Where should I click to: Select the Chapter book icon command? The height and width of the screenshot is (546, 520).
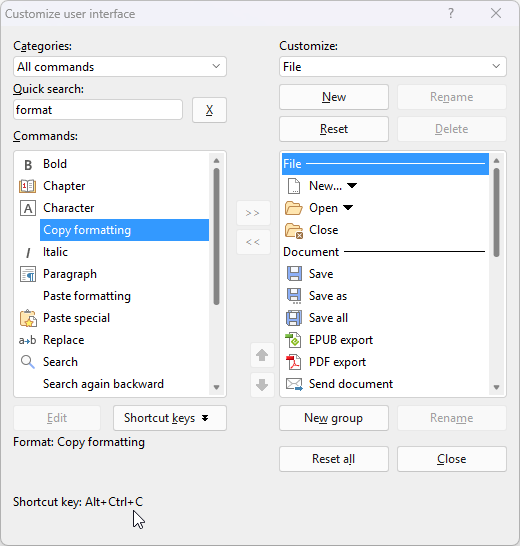pos(27,186)
